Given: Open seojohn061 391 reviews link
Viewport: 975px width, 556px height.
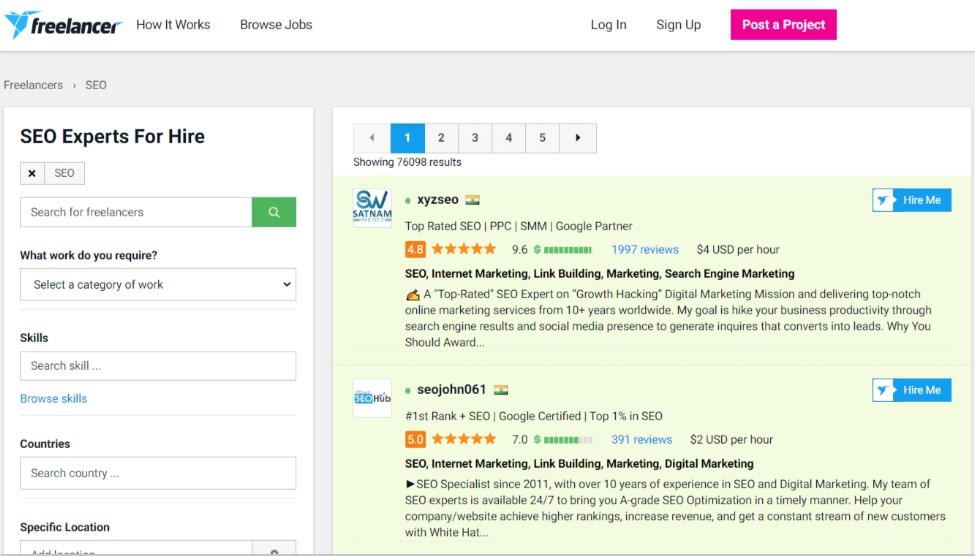Looking at the screenshot, I should 641,440.
